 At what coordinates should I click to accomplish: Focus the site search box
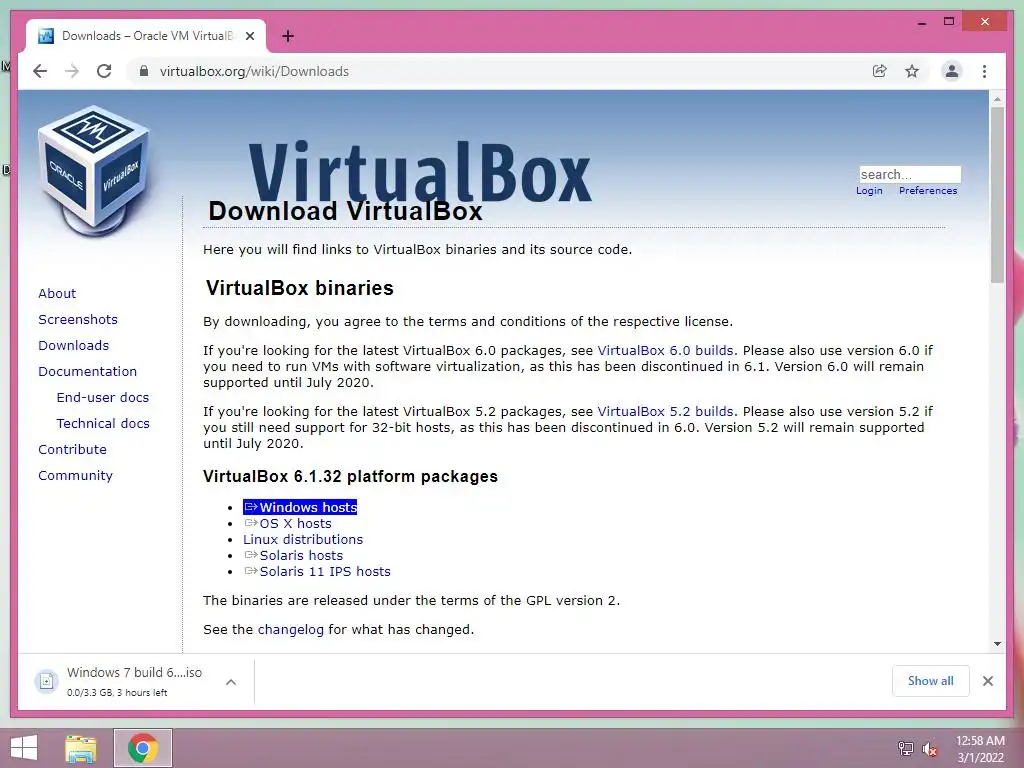coord(910,174)
